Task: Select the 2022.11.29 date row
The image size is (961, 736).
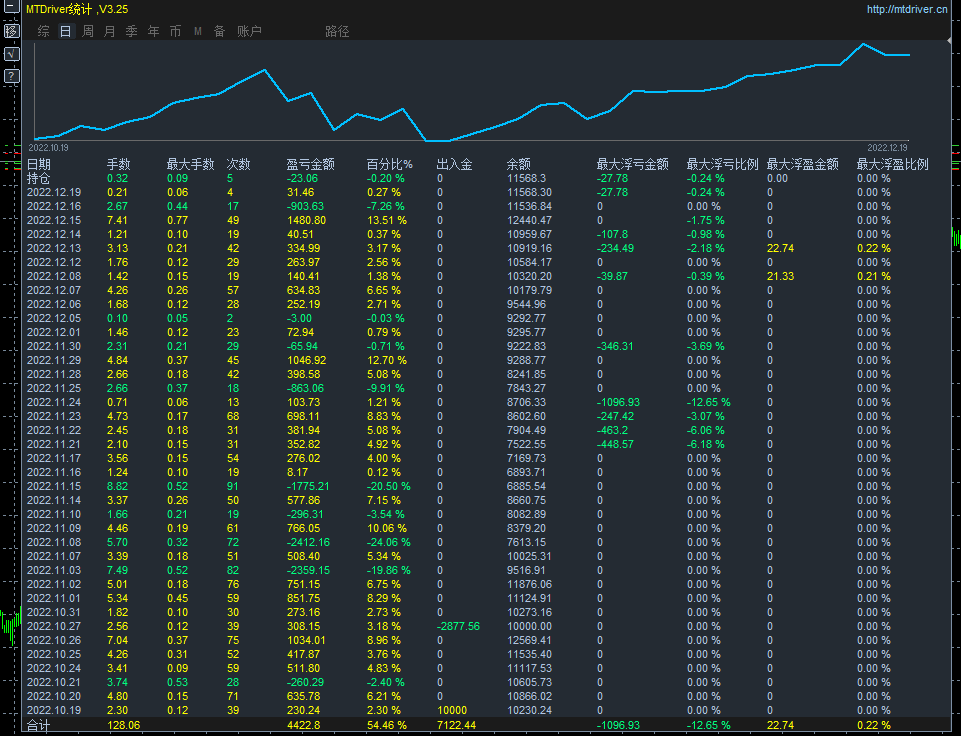Action: pyautogui.click(x=54, y=360)
